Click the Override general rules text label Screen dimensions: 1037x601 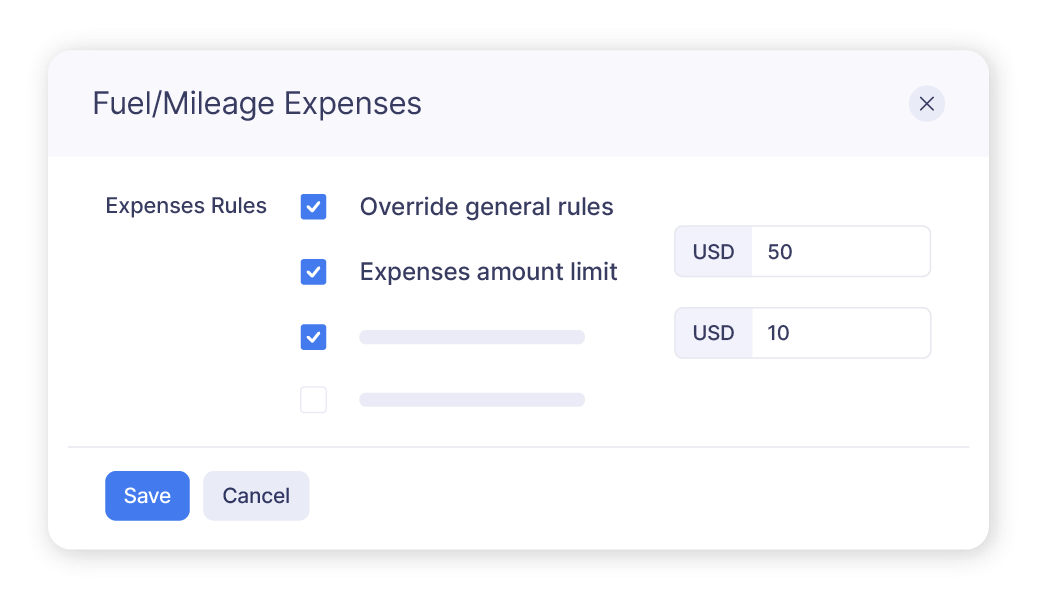pos(486,207)
